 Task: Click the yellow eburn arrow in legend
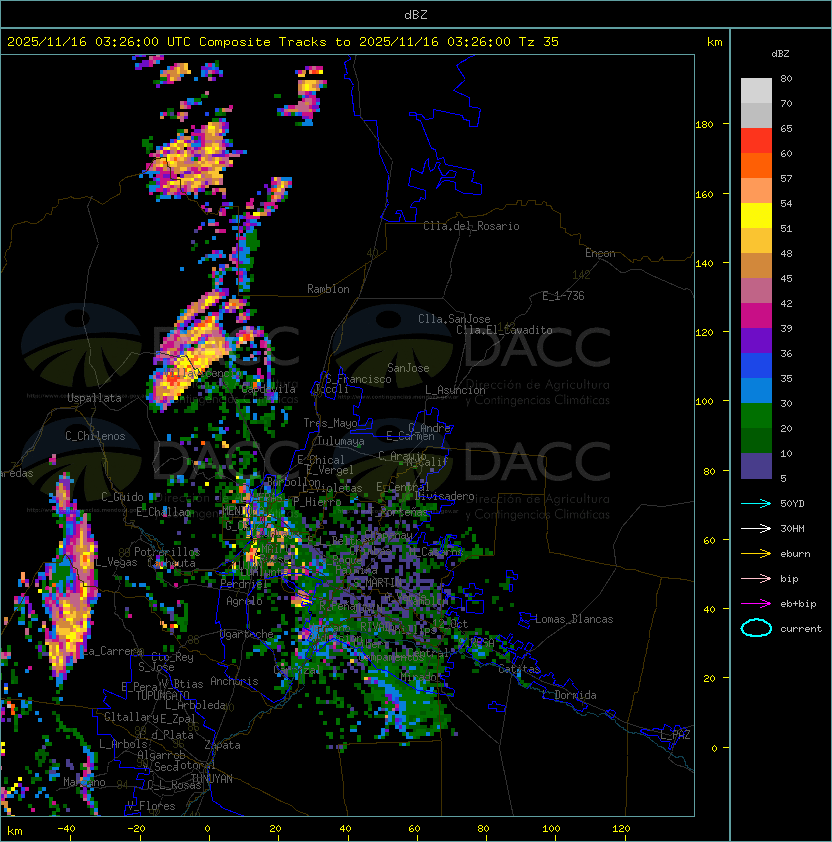point(756,554)
